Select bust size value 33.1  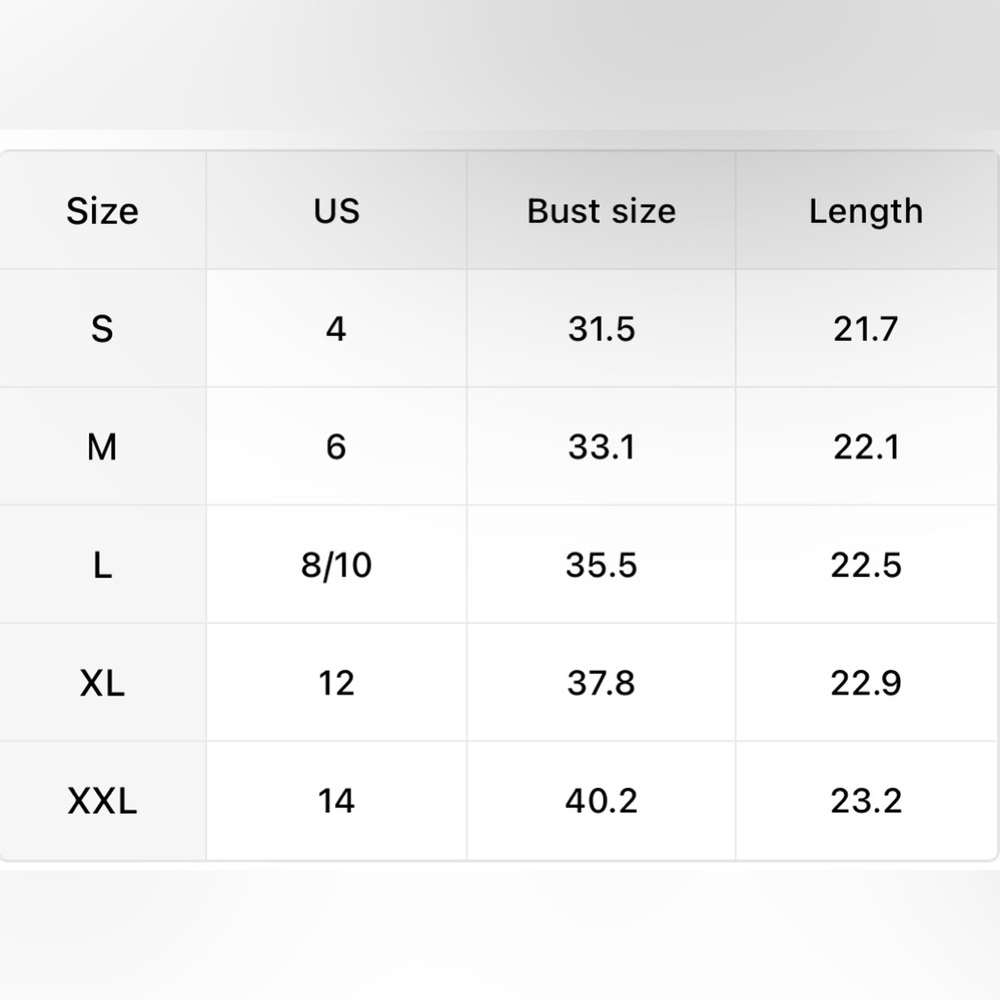[601, 447]
